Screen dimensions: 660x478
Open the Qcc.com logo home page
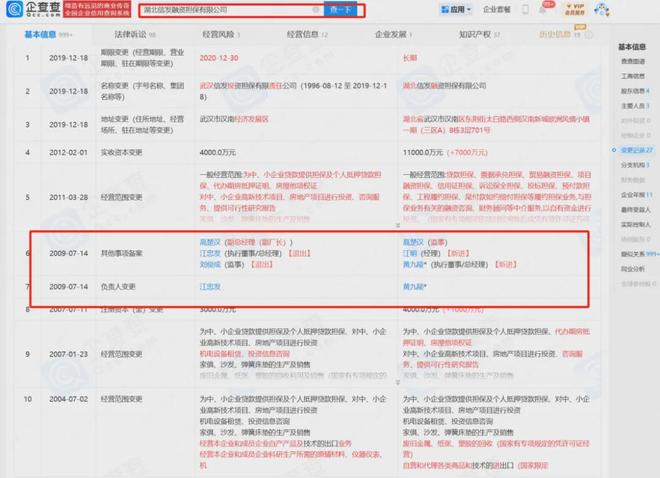pos(33,9)
